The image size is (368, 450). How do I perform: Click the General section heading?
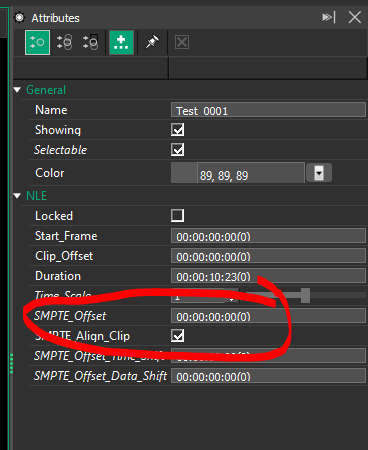(46, 90)
